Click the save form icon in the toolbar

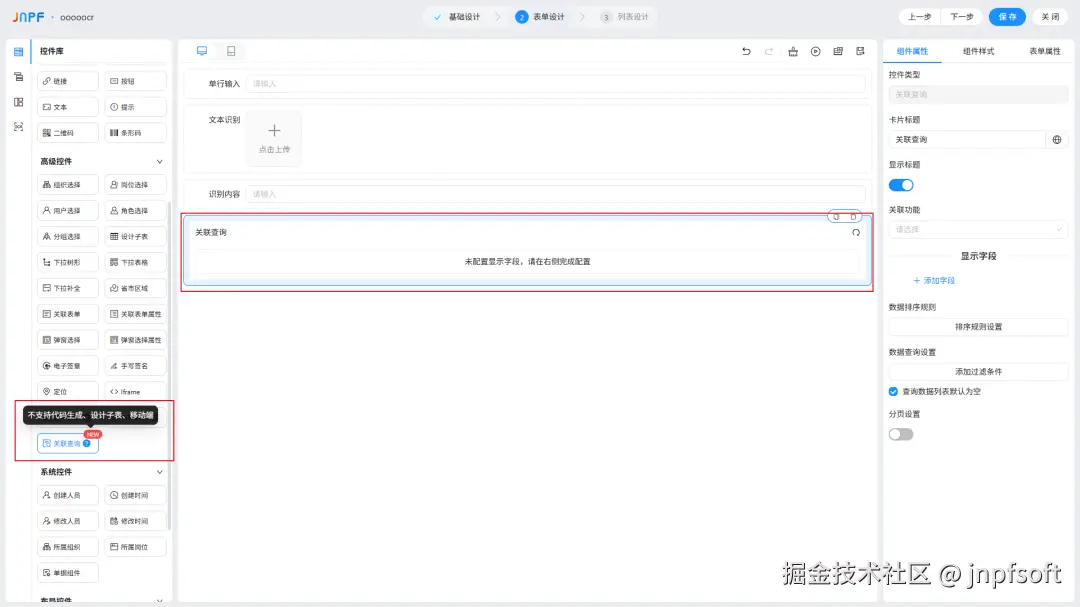coord(861,52)
